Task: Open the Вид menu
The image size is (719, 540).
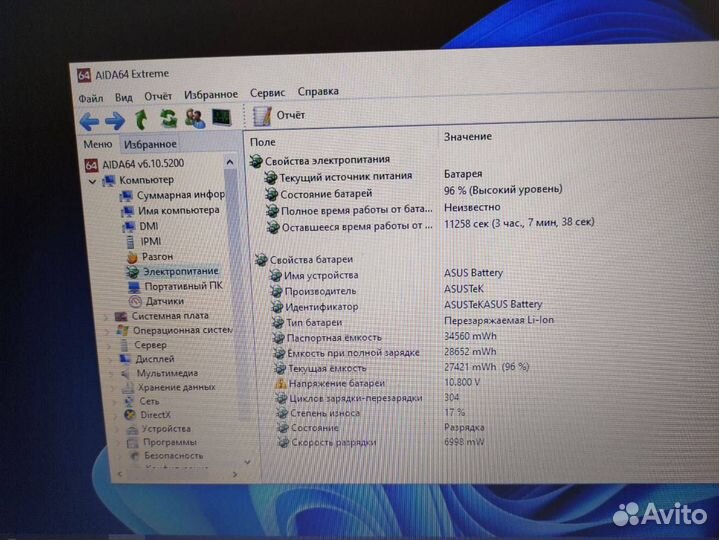Action: coord(124,98)
